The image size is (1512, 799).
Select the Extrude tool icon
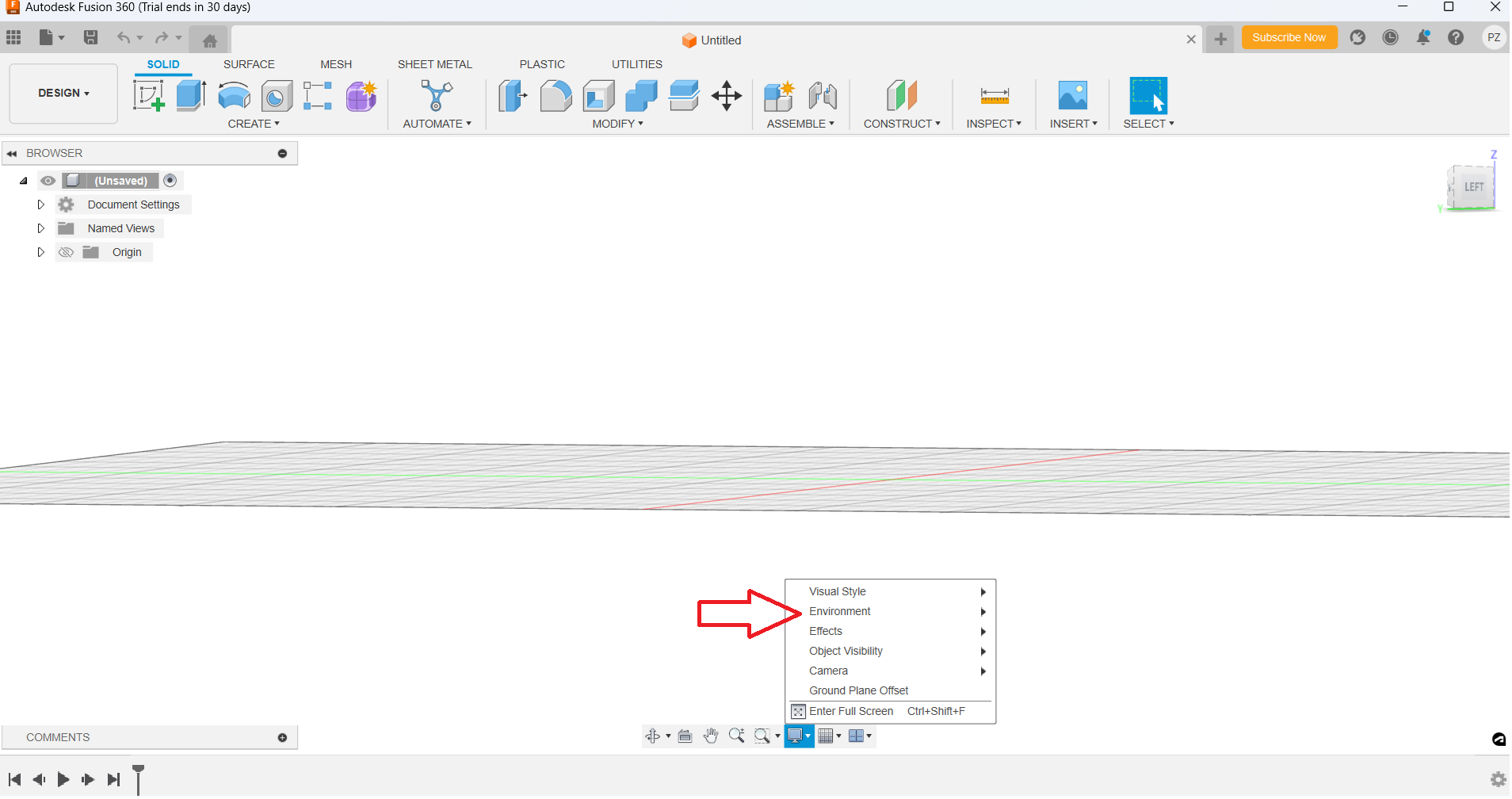point(191,96)
